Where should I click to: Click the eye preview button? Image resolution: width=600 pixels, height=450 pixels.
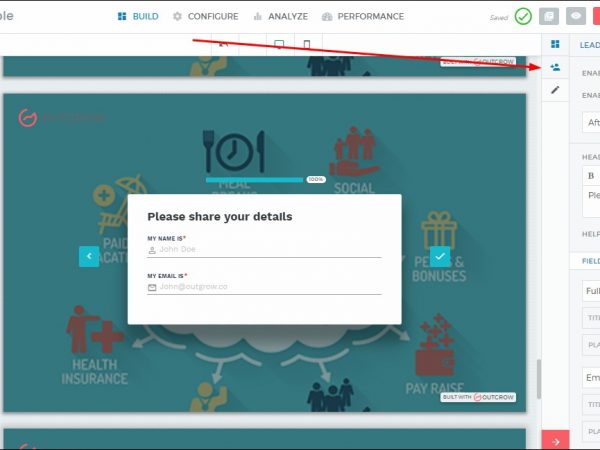pos(576,17)
